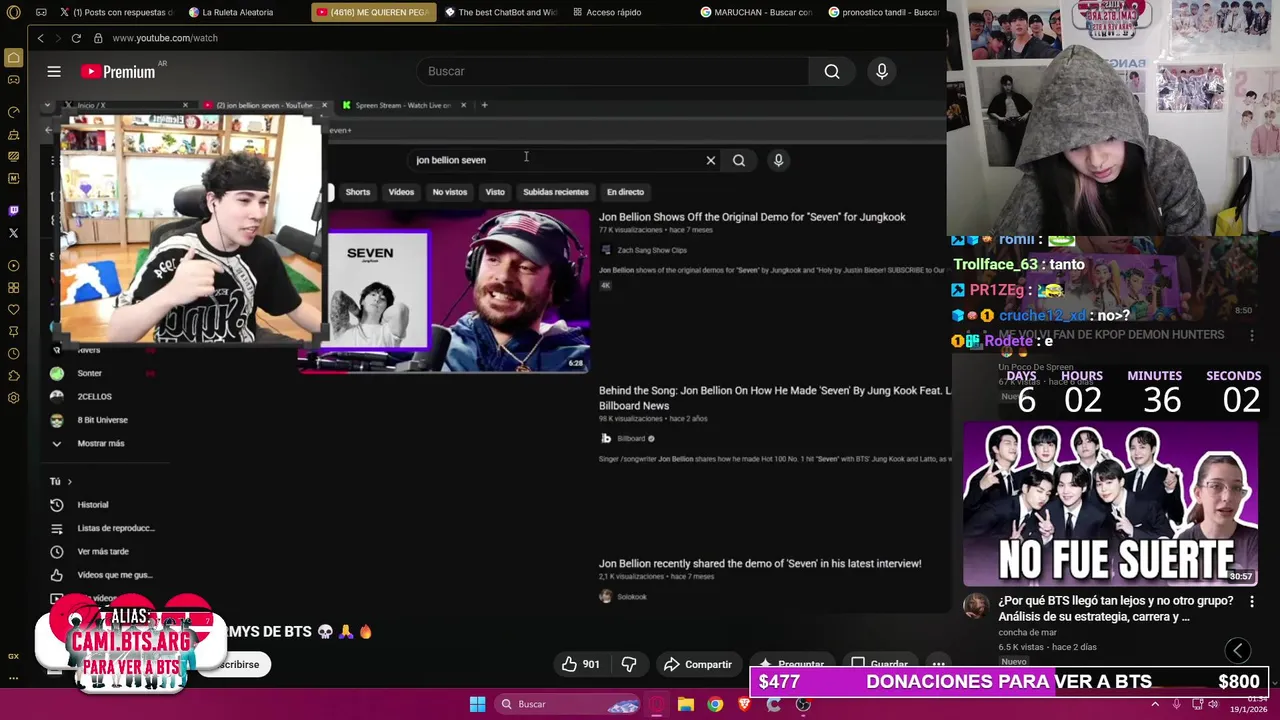Switch to 'The best ChatBot' tab
The height and width of the screenshot is (720, 1280).
coord(501,12)
